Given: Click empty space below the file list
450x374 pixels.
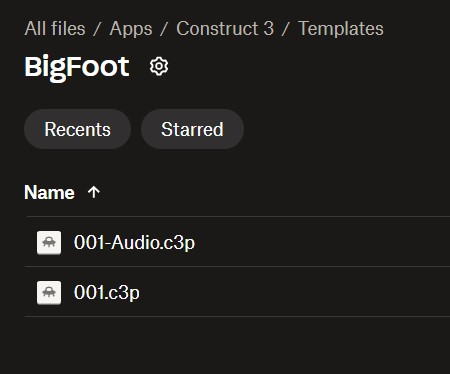Looking at the screenshot, I should [x=233, y=345].
